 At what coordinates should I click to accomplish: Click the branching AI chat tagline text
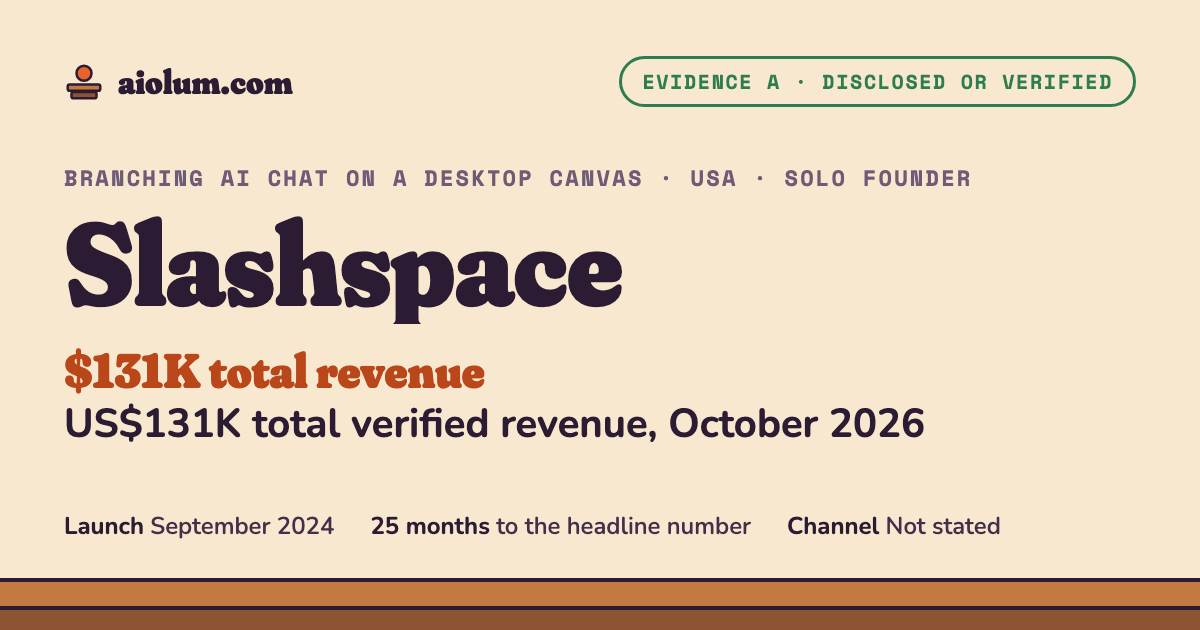click(x=518, y=179)
